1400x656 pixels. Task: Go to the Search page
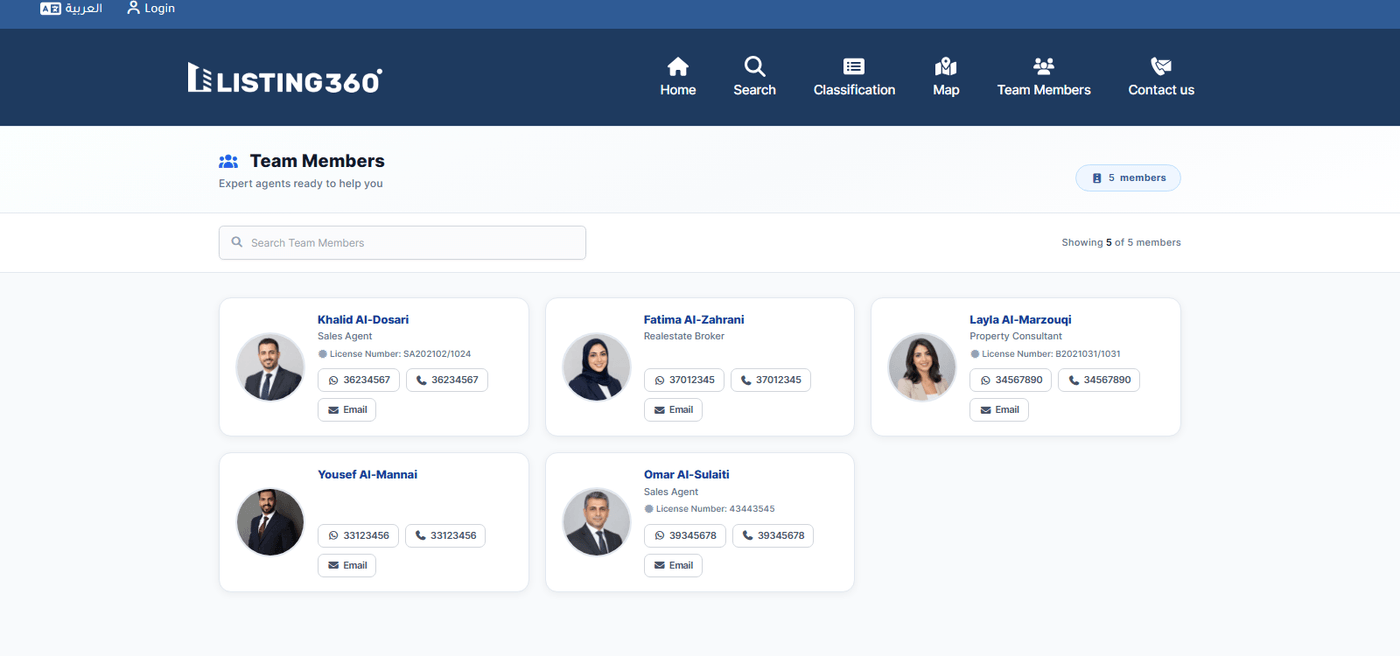pyautogui.click(x=754, y=77)
